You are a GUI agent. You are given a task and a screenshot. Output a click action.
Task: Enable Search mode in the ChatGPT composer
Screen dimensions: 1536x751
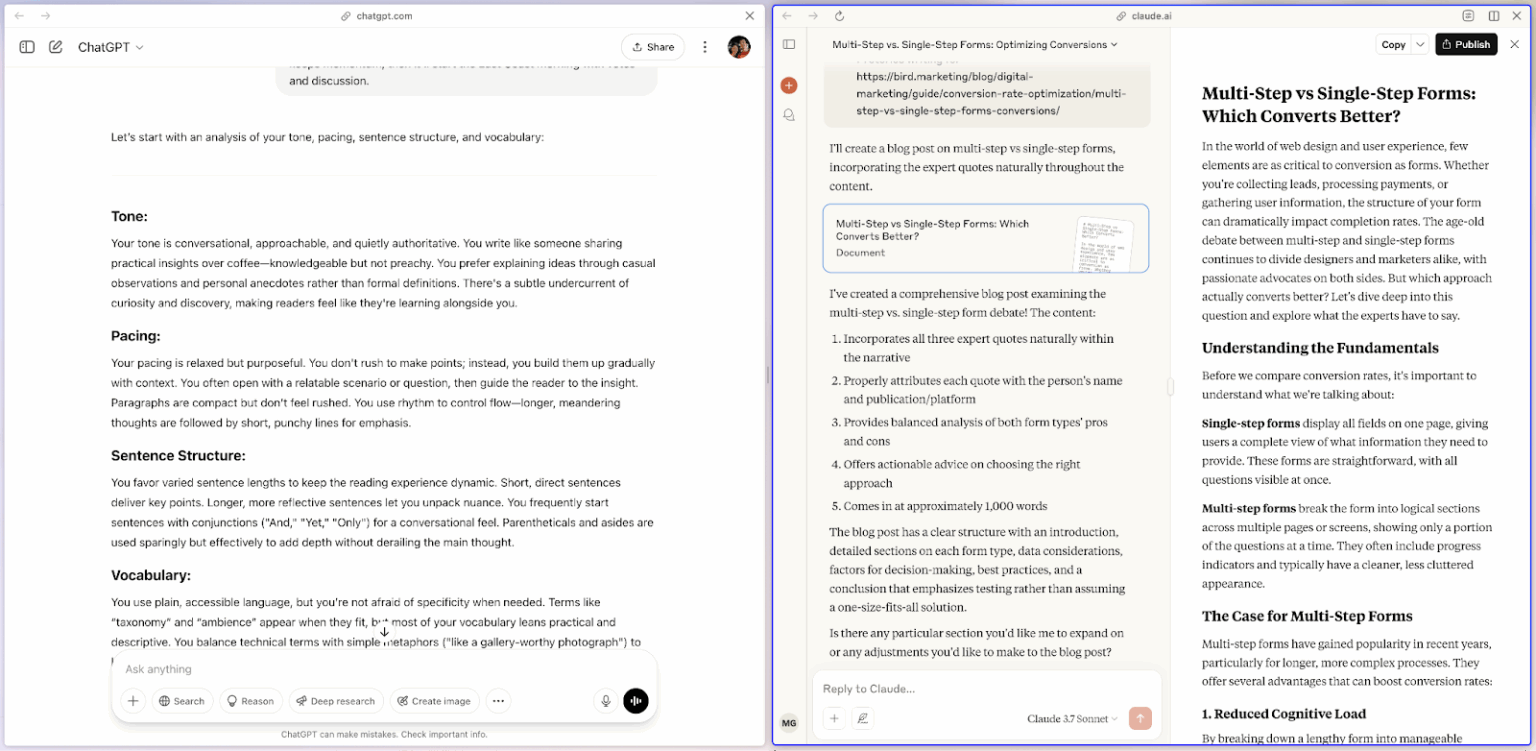[182, 701]
